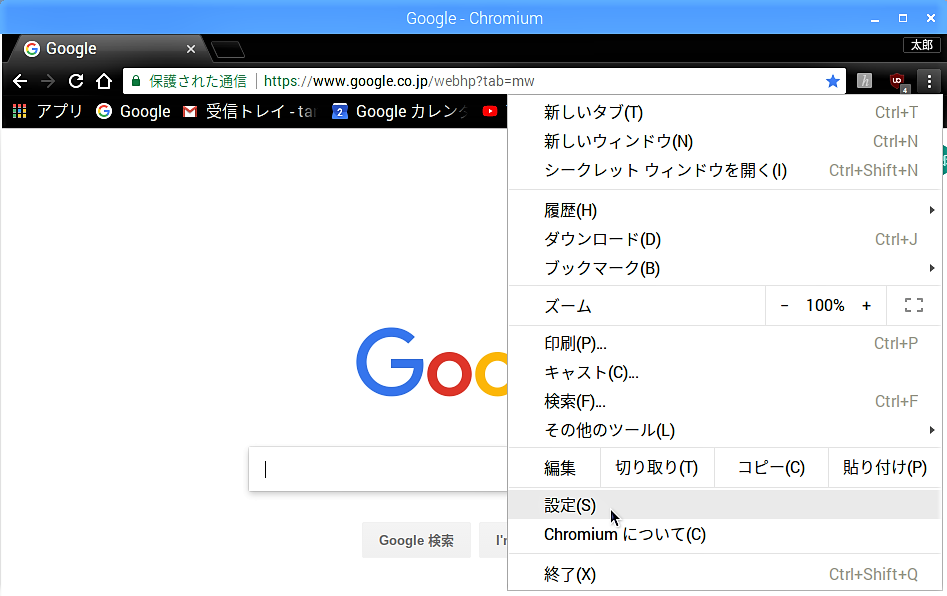
Task: Reload the current page
Action: coord(75,81)
